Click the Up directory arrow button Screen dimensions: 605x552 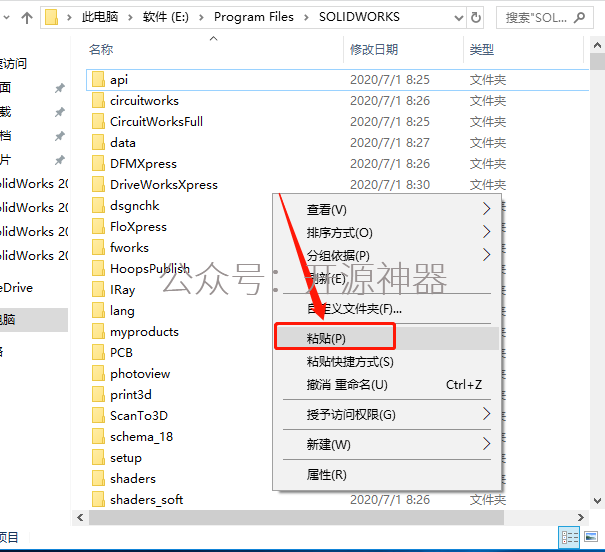pyautogui.click(x=27, y=17)
